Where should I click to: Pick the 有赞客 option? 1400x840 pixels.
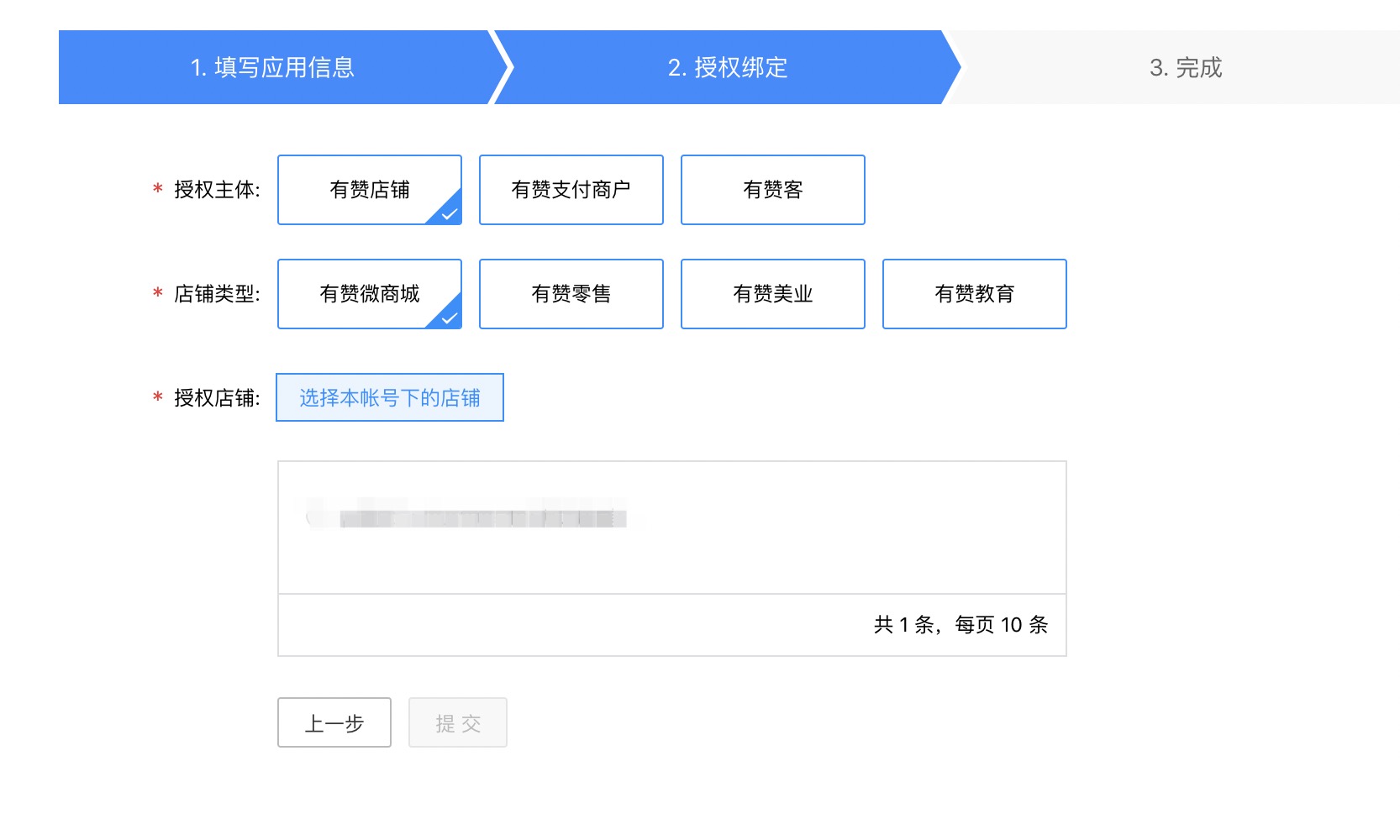773,190
